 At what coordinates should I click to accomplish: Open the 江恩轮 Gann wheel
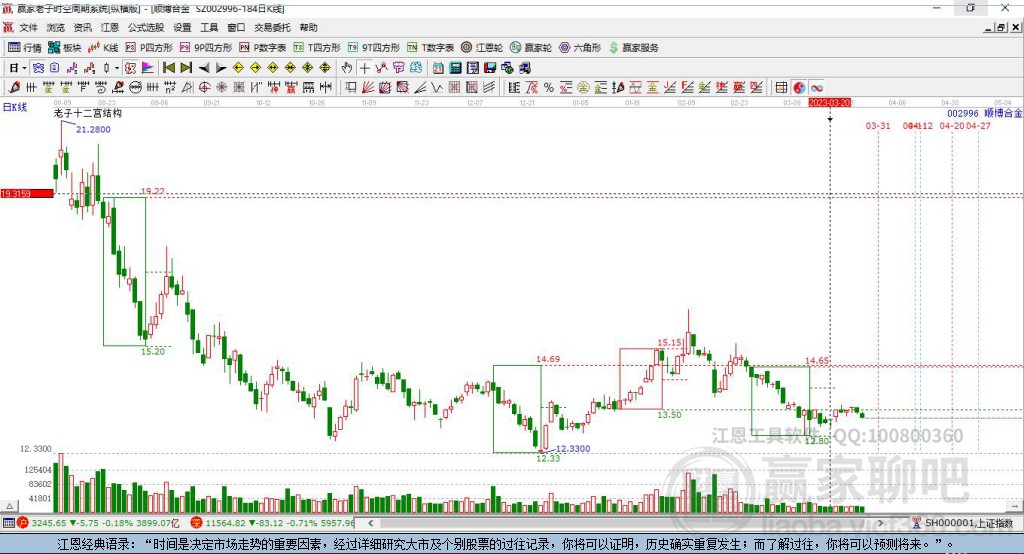pos(482,48)
